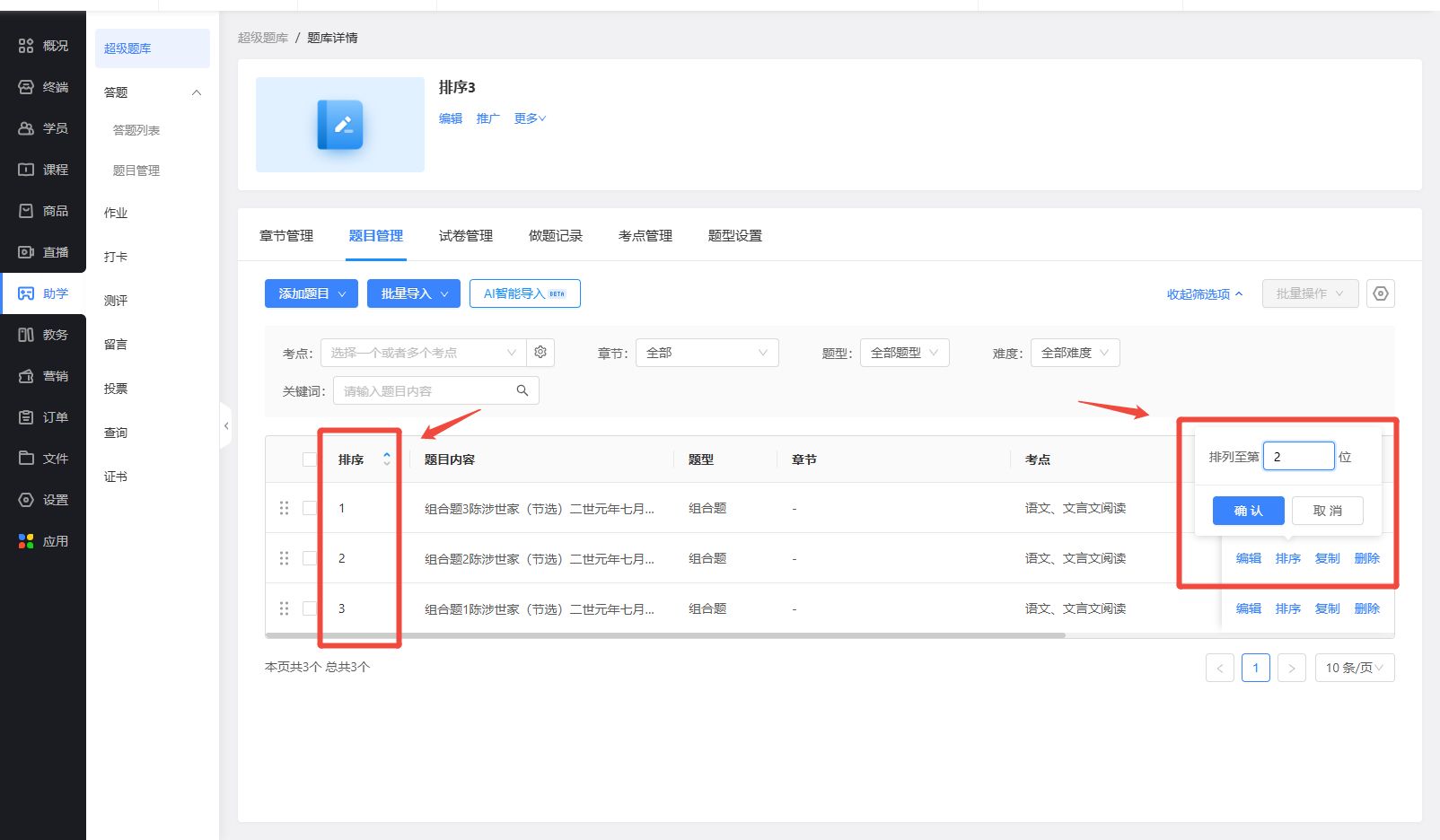
Task: Open 直播 in the left sidebar
Action: (x=43, y=252)
